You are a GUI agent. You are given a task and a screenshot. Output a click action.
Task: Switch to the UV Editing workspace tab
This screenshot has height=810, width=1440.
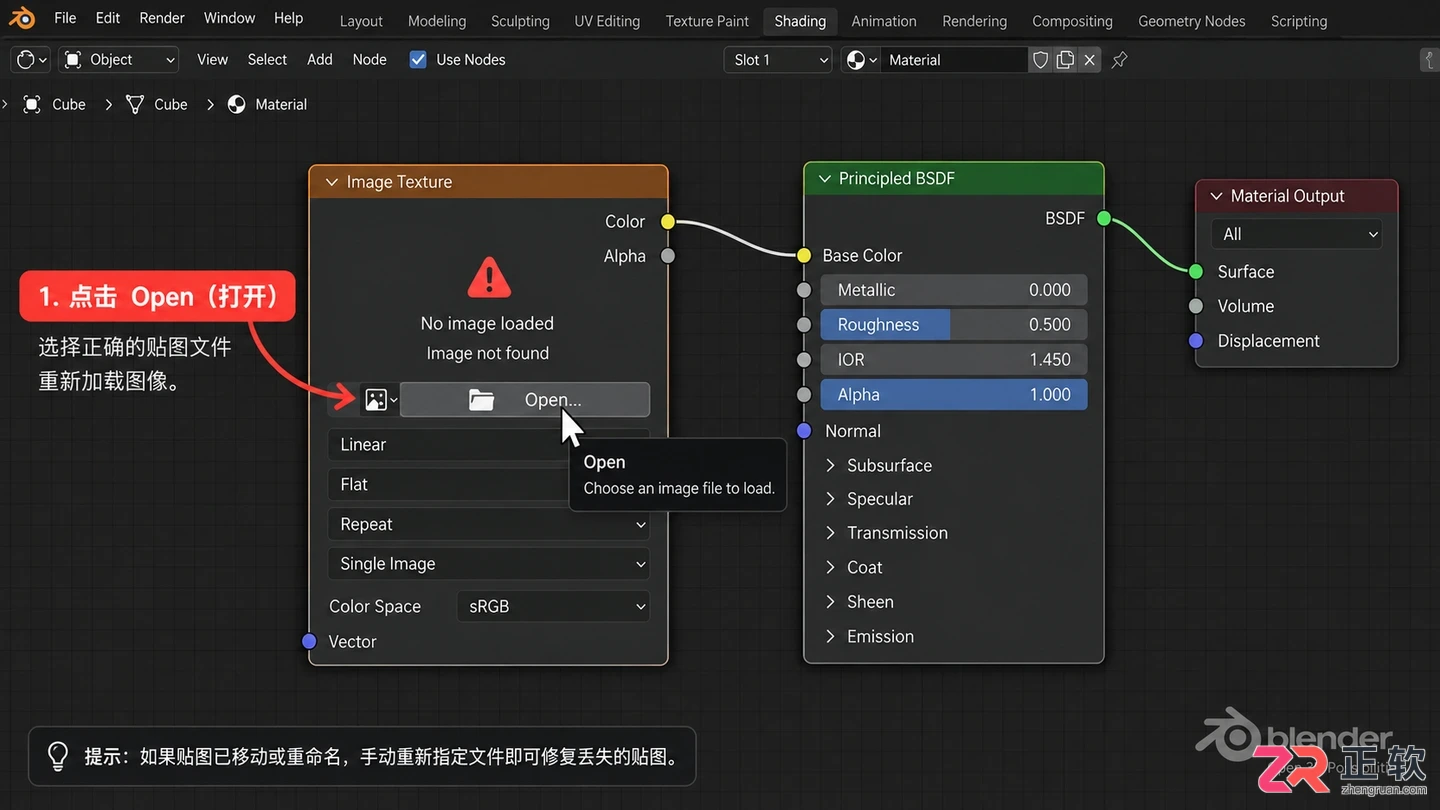tap(607, 21)
